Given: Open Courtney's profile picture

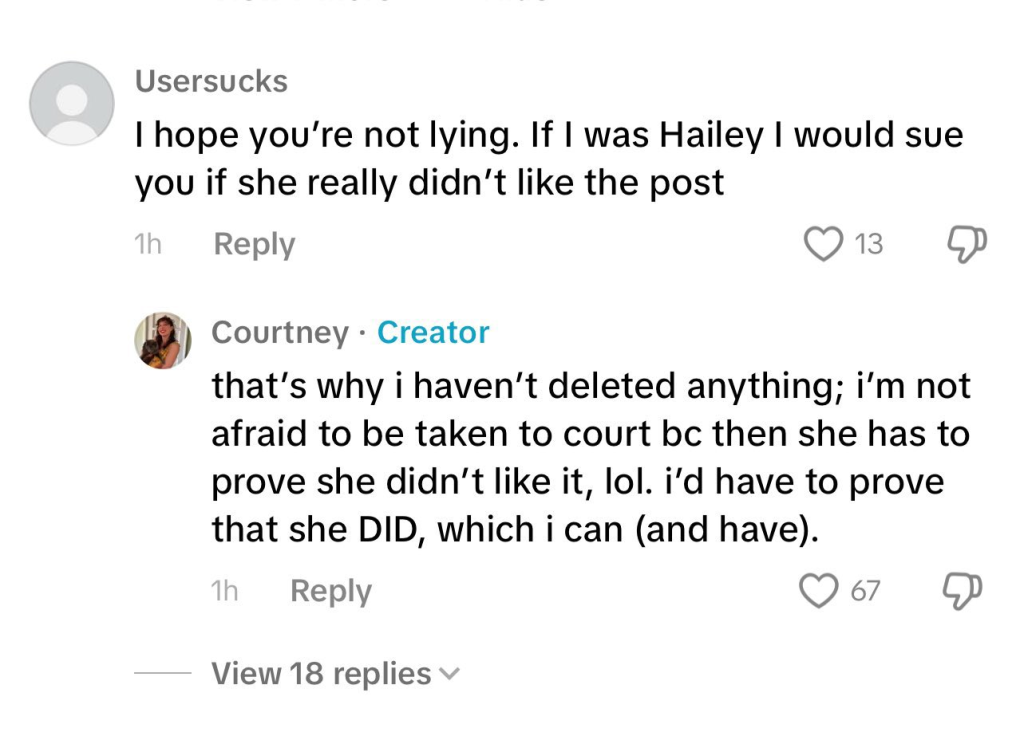Looking at the screenshot, I should (x=162, y=340).
